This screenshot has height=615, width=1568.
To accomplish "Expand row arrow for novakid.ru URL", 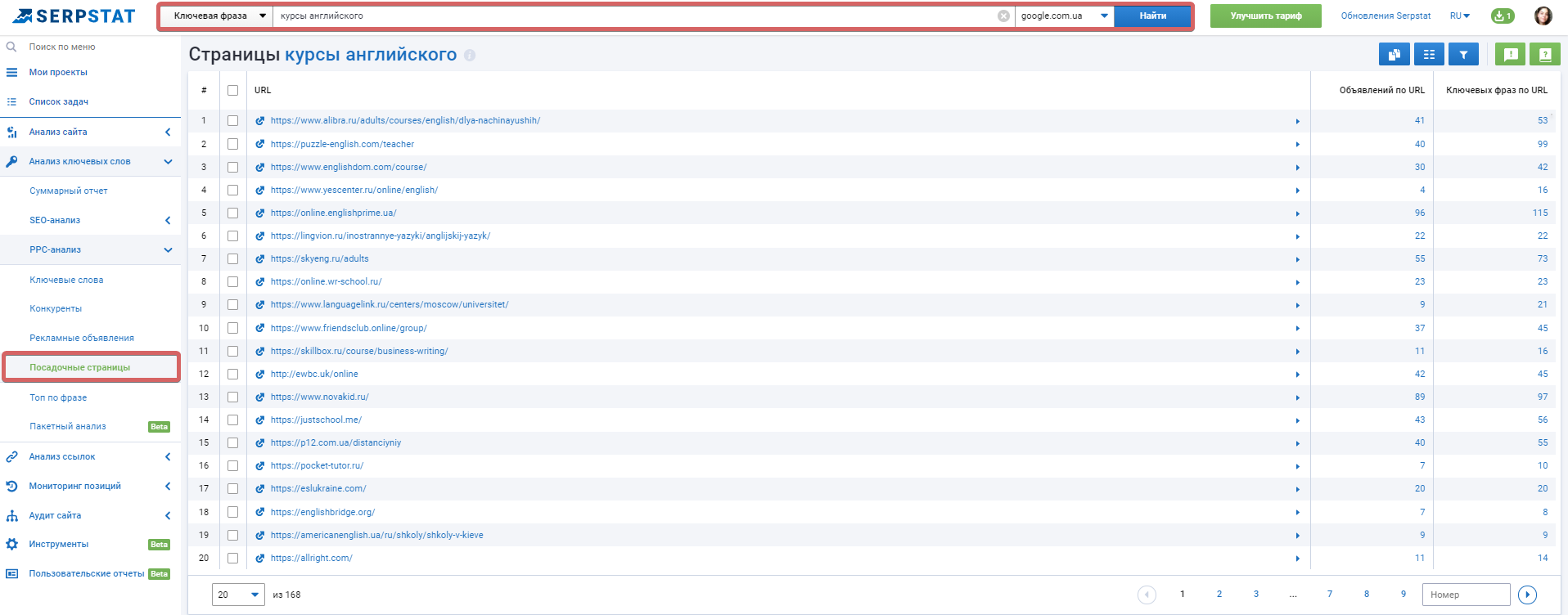I will point(1297,397).
